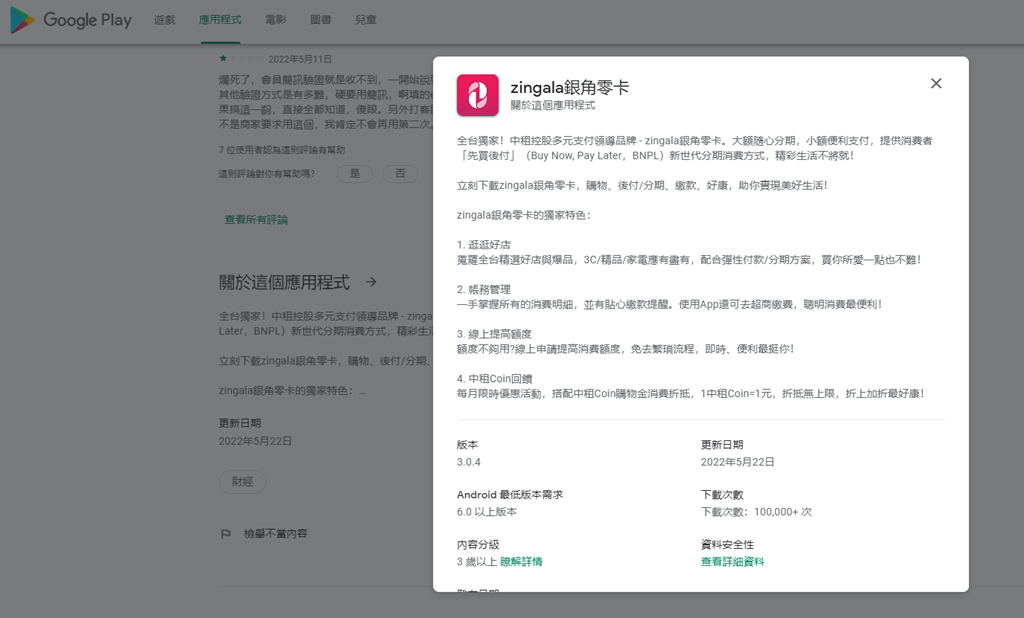
Task: Select the 應用程式 tab
Action: coord(220,20)
